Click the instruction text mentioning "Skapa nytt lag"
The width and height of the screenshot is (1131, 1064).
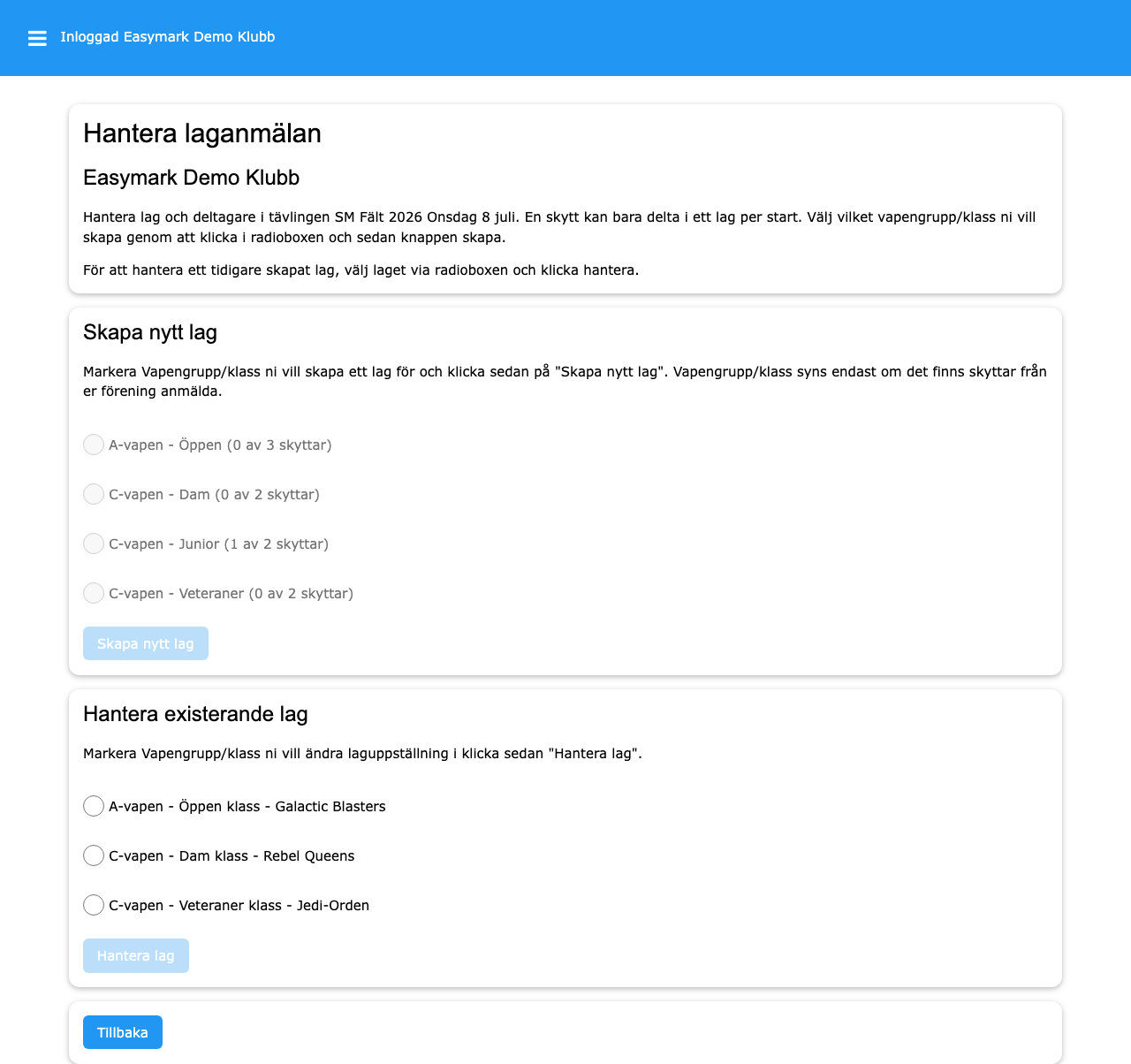(x=565, y=381)
